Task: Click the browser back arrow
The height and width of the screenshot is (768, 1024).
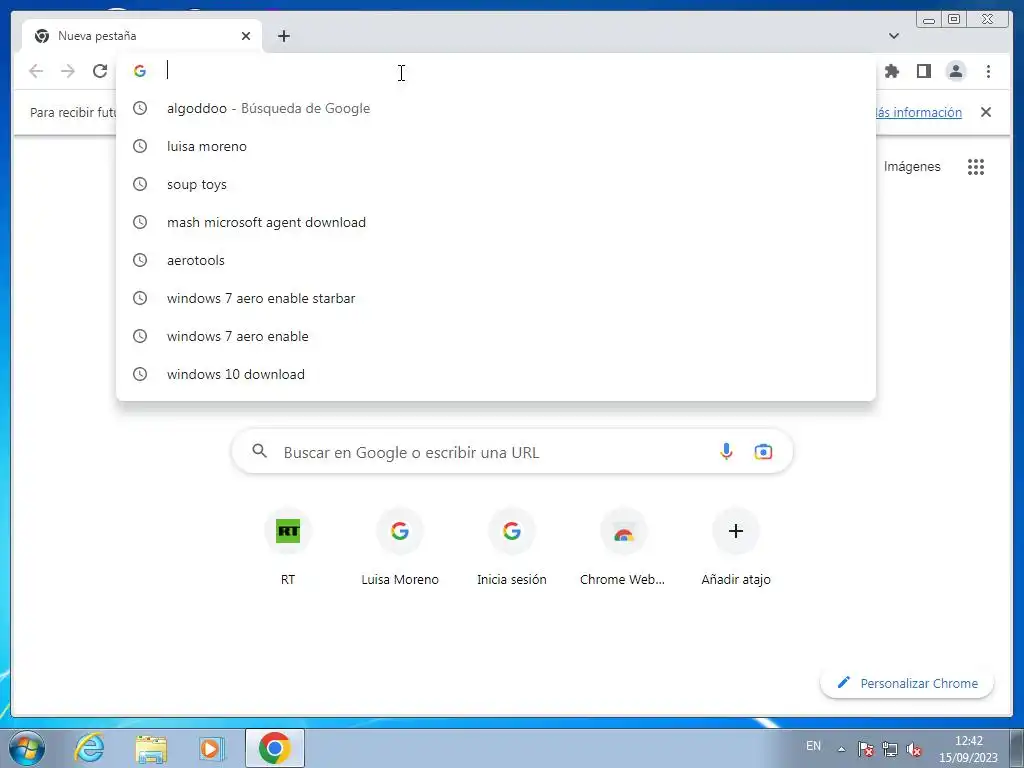Action: [36, 71]
